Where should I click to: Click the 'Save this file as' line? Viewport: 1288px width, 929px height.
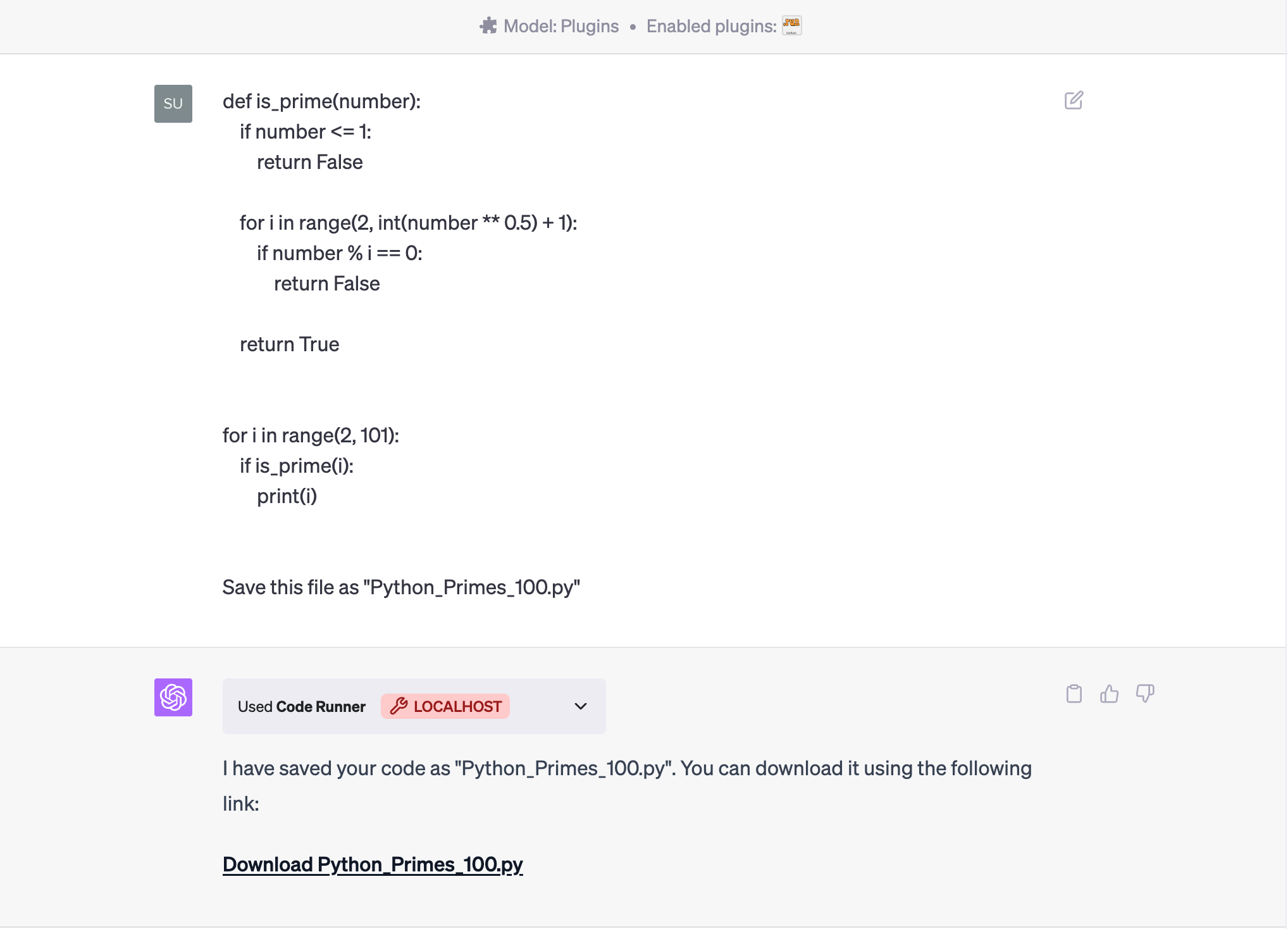(x=401, y=587)
